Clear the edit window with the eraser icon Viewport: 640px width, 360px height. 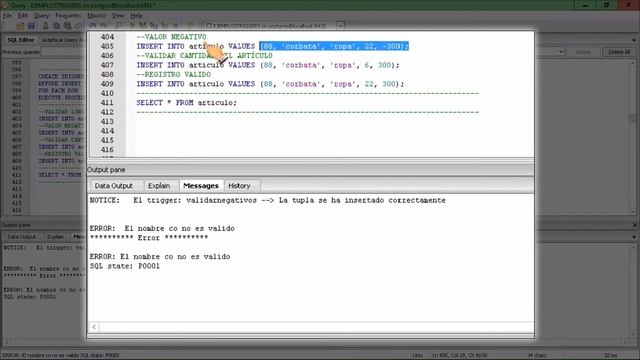coord(78,26)
